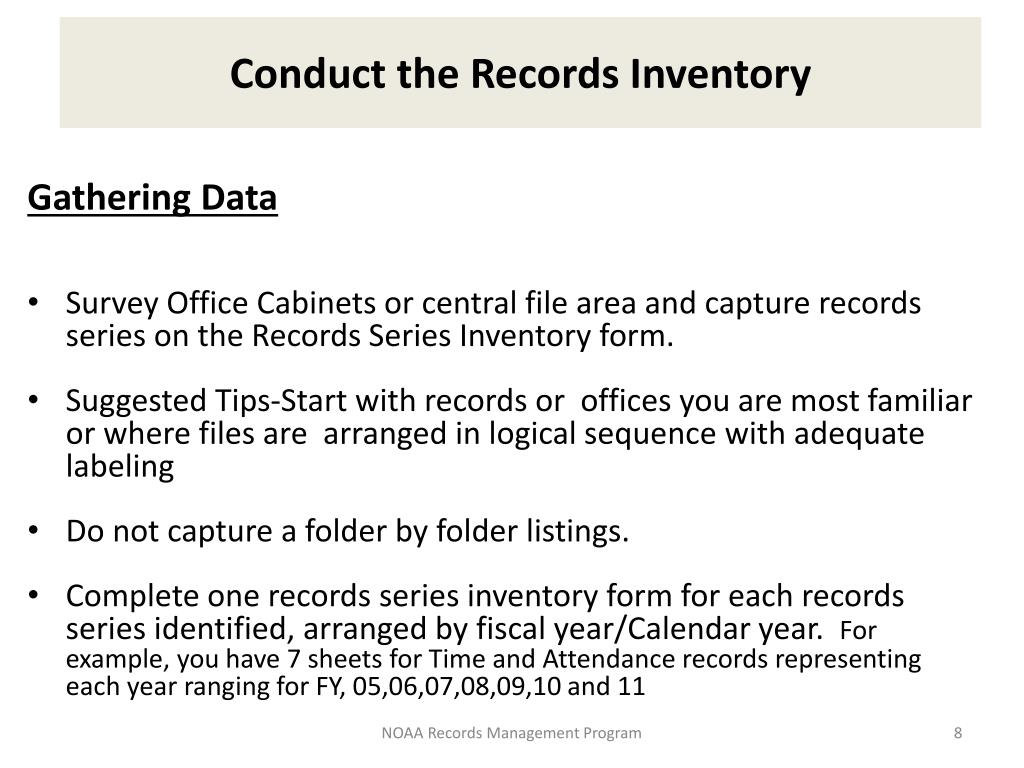Click the word Inventory in the title
The width and height of the screenshot is (1024, 768).
(x=720, y=74)
